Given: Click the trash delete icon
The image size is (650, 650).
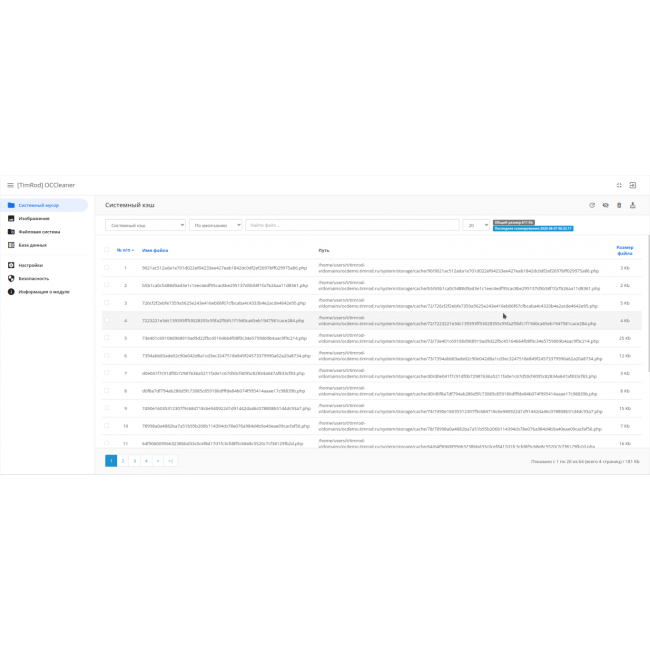Looking at the screenshot, I should pos(619,205).
